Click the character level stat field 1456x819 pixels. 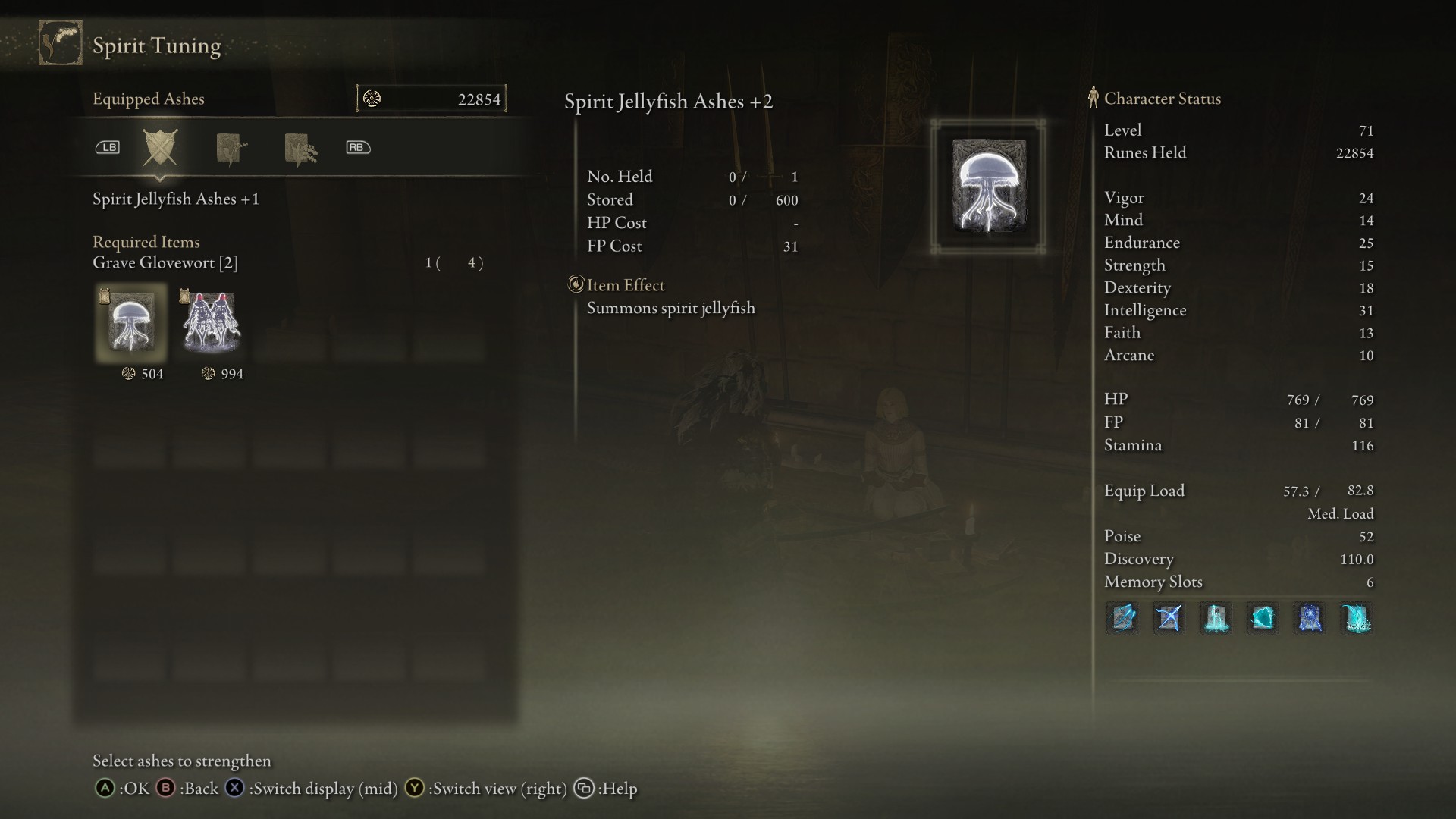tap(1240, 130)
